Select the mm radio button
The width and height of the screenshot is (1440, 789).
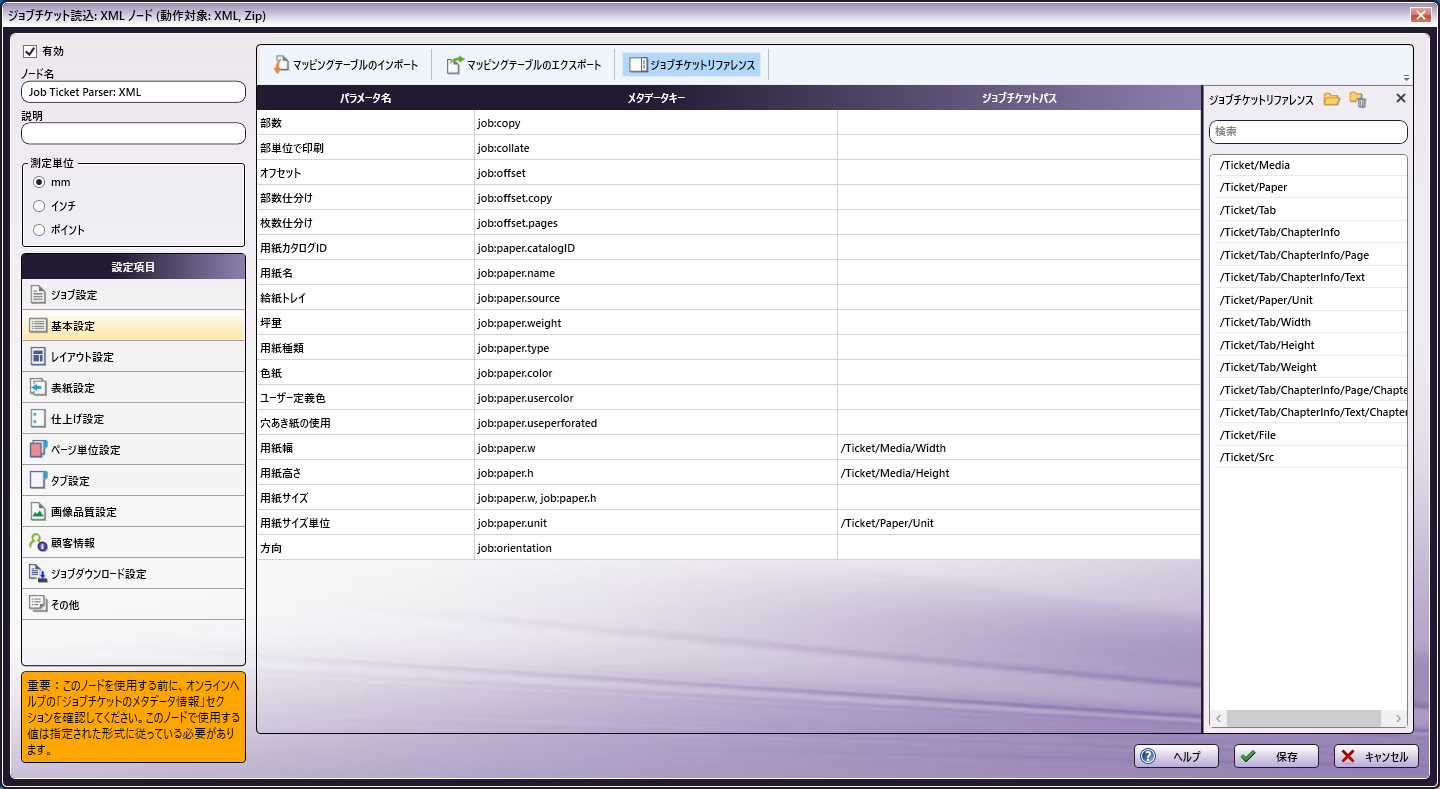[x=39, y=182]
